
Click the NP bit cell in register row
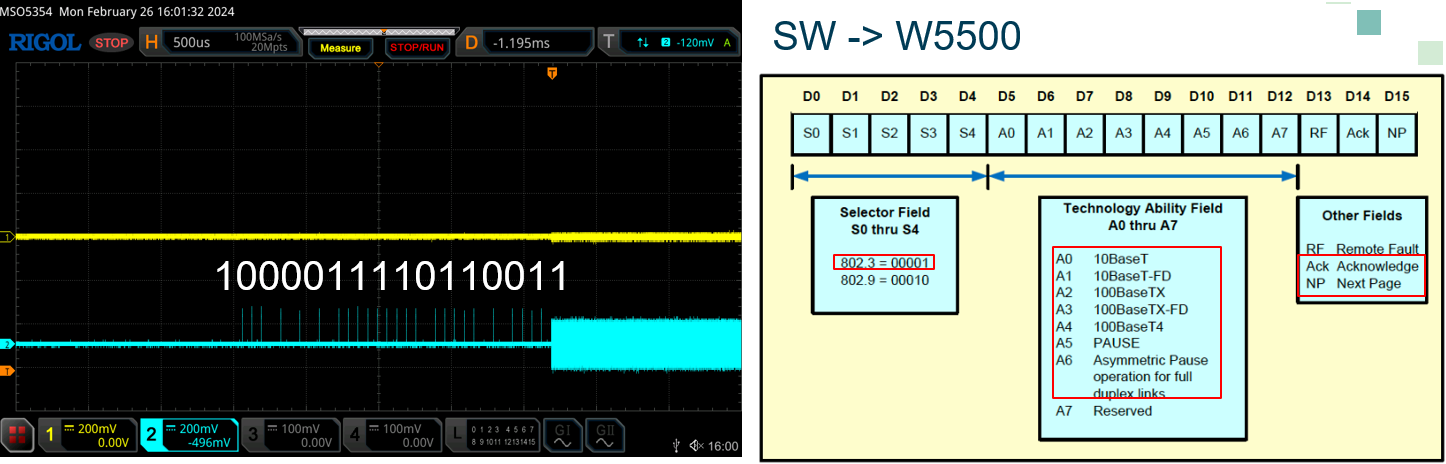pos(1396,134)
